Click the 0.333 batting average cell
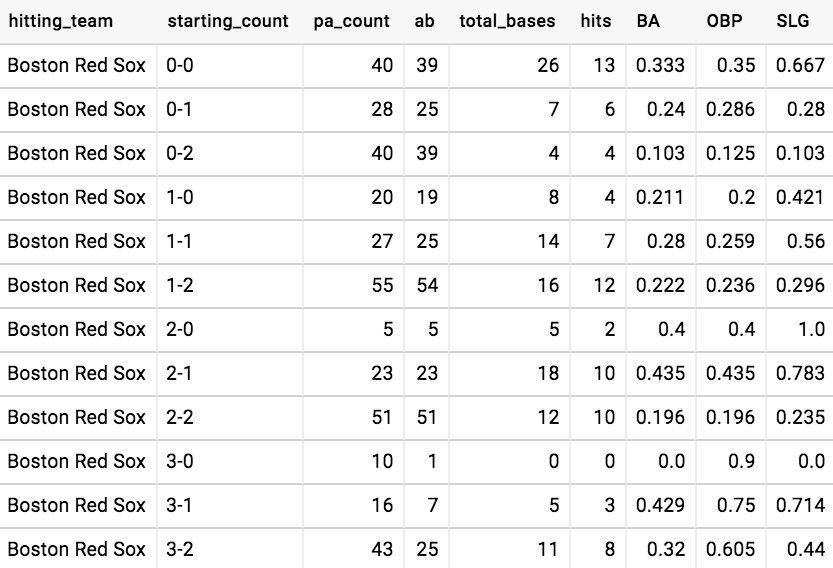The height and width of the screenshot is (568, 833). click(x=661, y=65)
